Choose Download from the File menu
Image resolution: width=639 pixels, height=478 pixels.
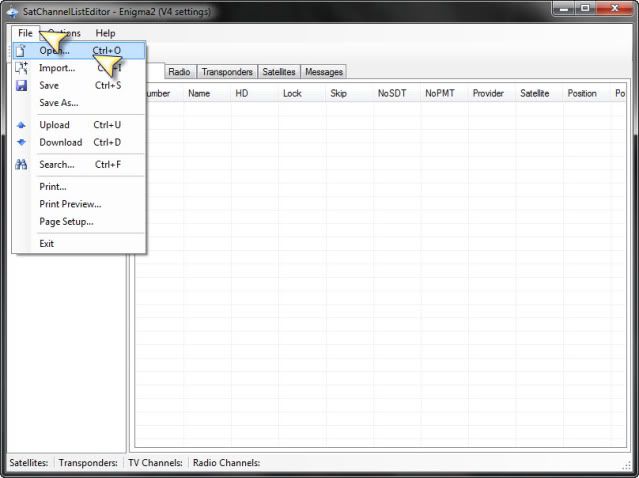click(79, 142)
